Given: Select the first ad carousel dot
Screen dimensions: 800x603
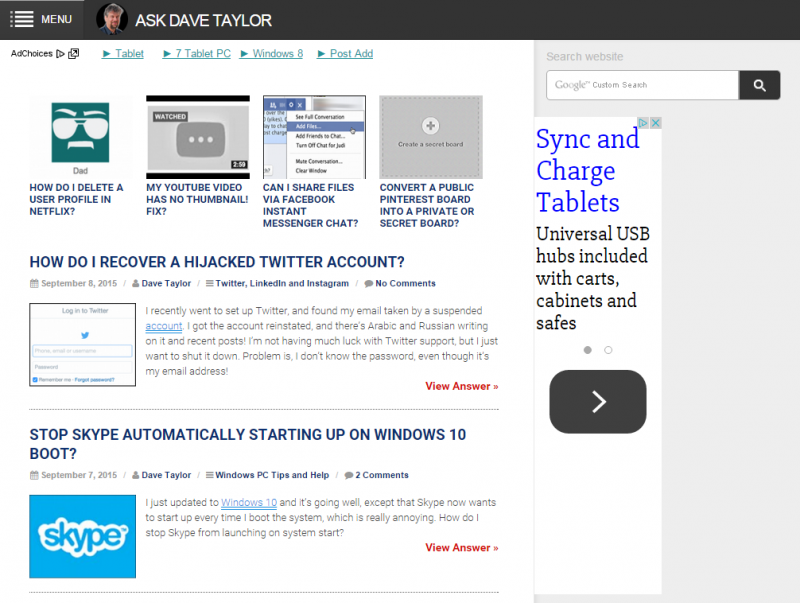Looking at the screenshot, I should [588, 350].
